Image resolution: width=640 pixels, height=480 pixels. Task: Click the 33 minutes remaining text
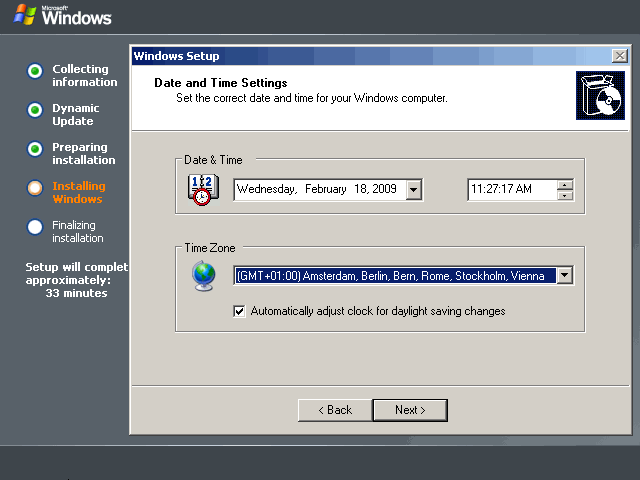[76, 293]
